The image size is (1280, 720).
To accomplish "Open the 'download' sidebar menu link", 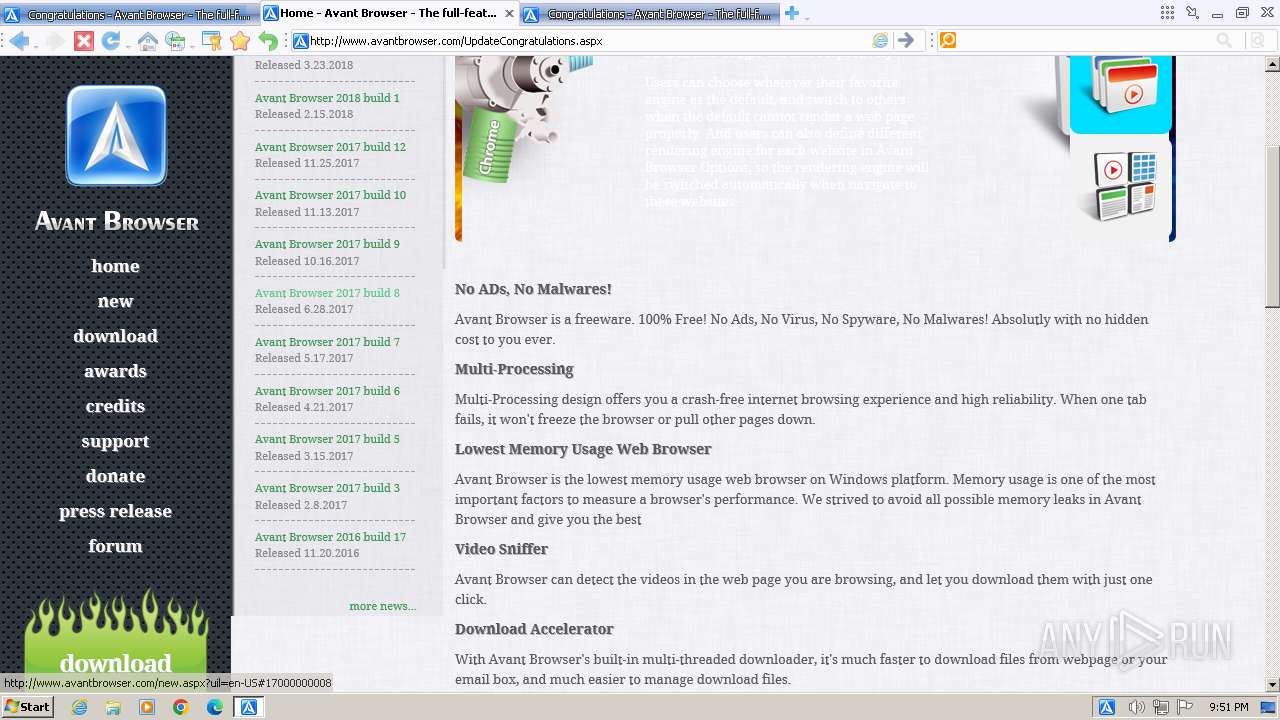I will pos(115,336).
